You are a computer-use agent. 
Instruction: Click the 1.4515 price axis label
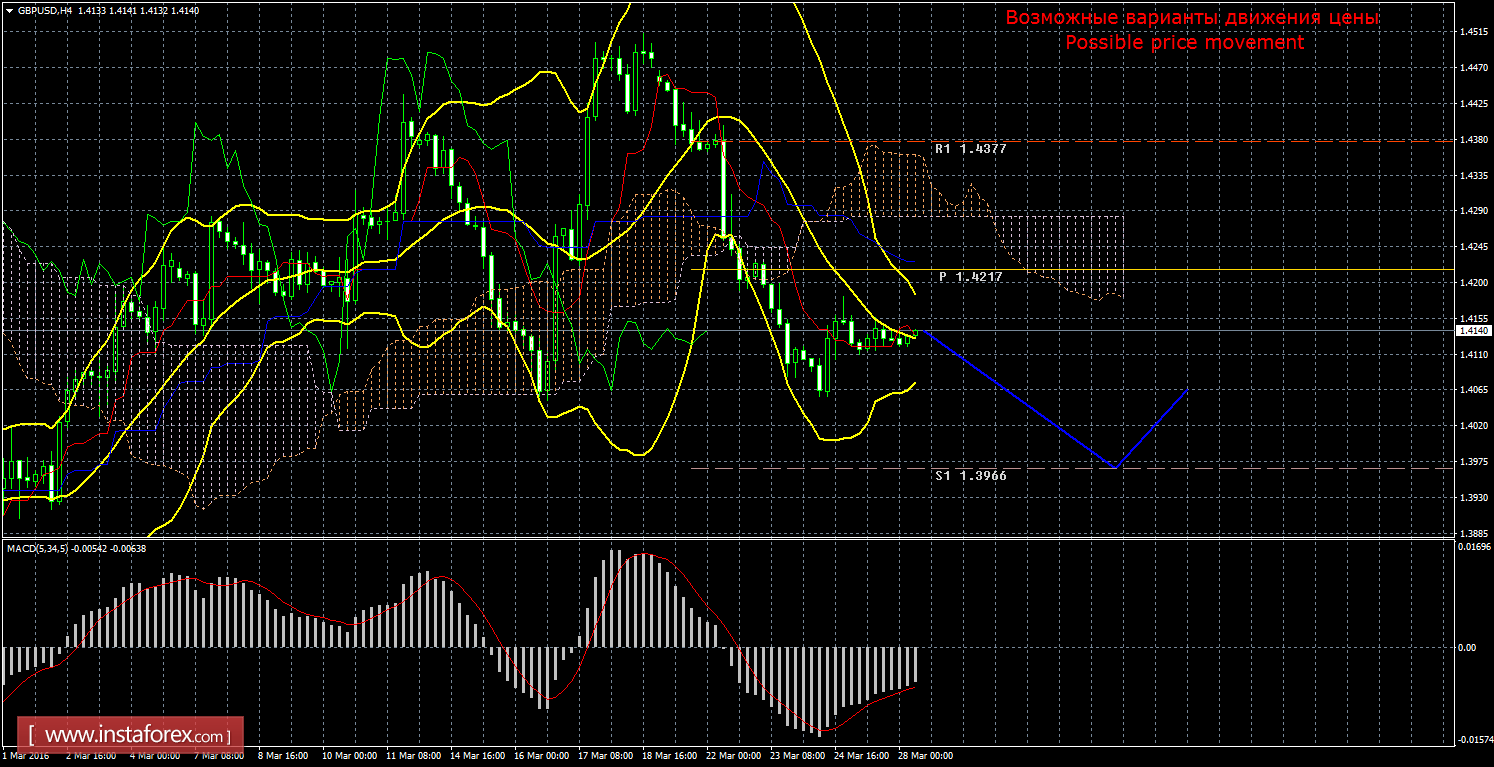[1474, 32]
